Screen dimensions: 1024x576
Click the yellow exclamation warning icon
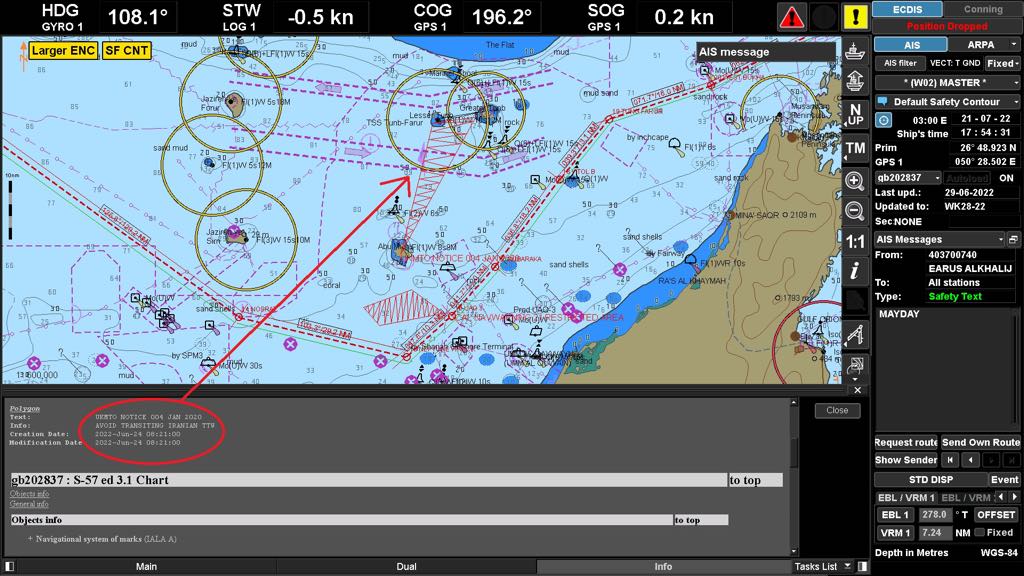pyautogui.click(x=855, y=17)
